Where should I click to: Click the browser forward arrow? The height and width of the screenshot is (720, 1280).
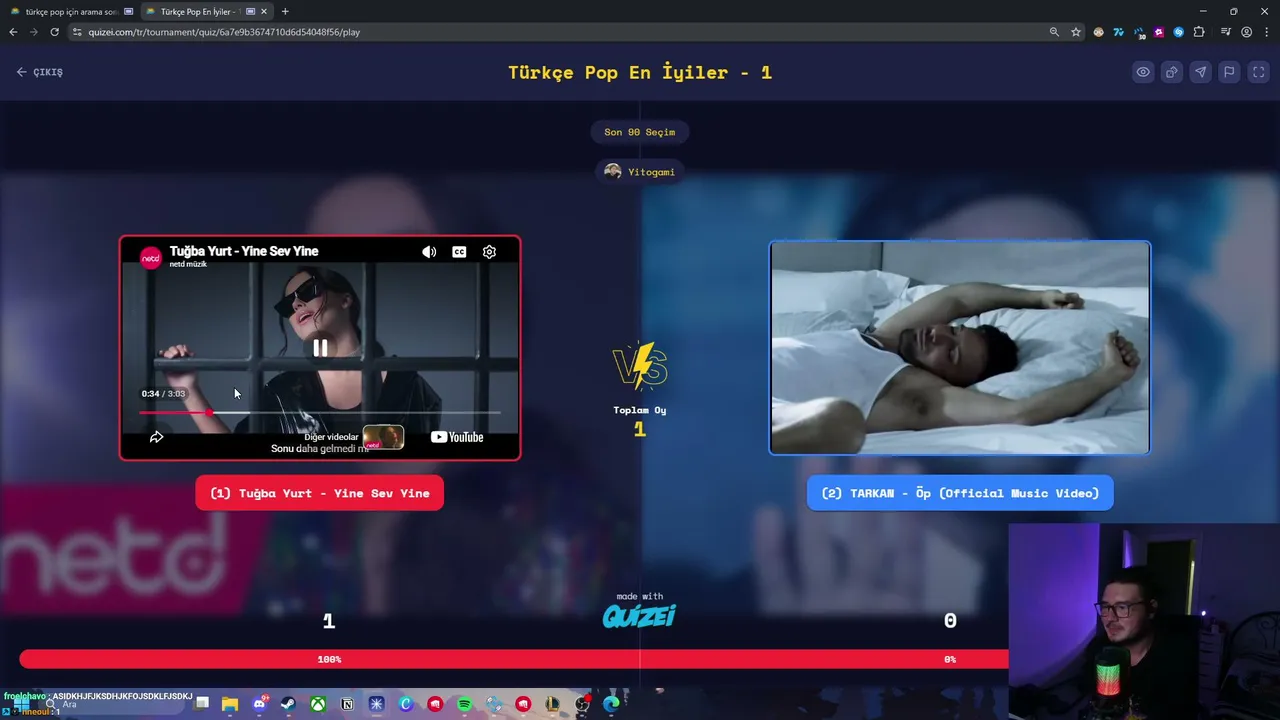pos(33,32)
